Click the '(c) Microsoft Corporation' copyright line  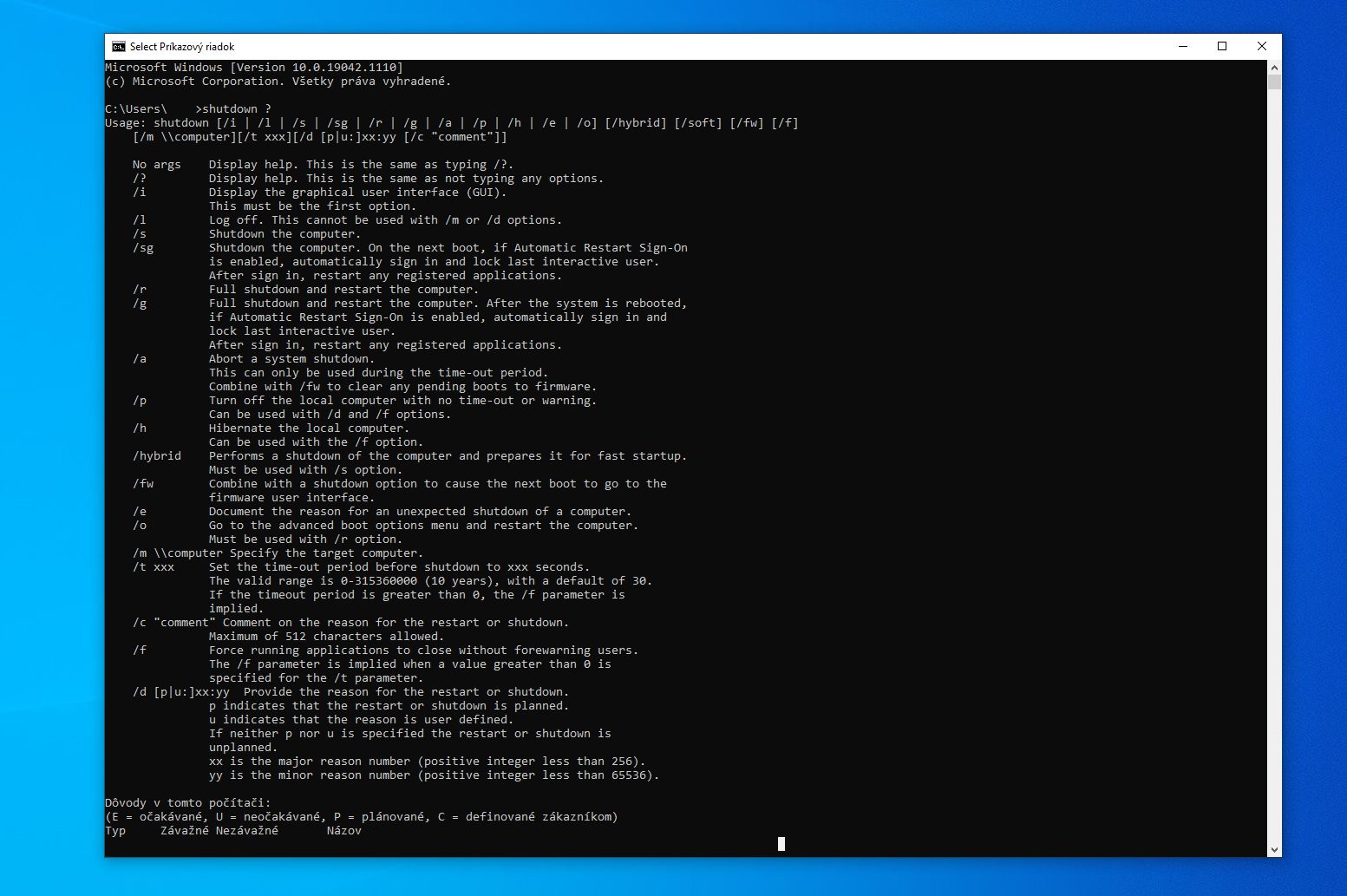point(278,82)
